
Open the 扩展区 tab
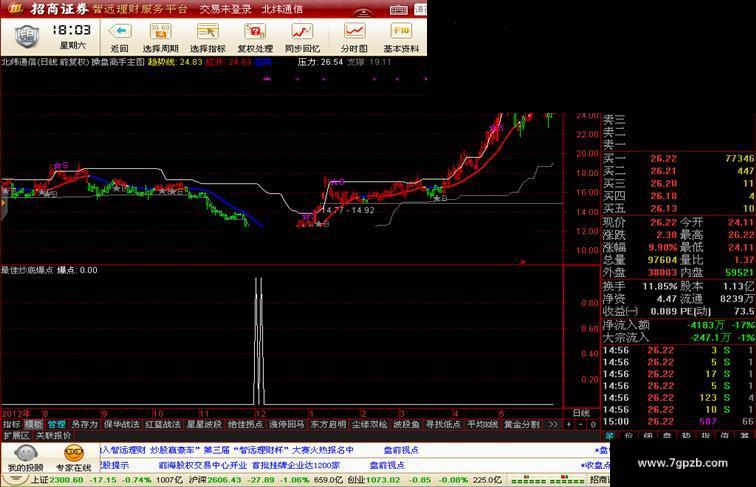point(16,435)
